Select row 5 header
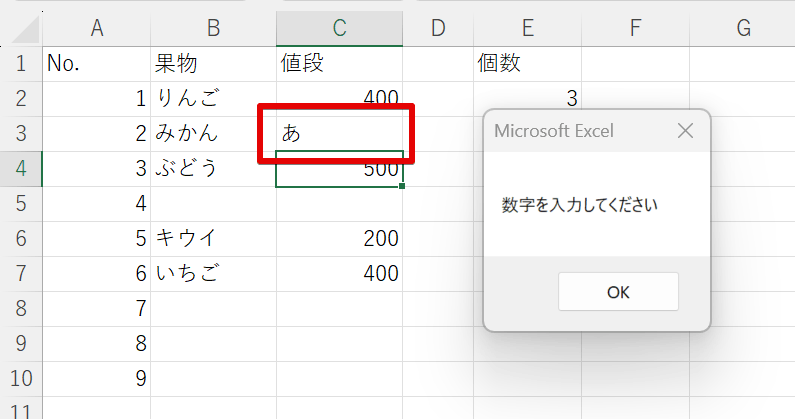795x419 pixels. [21, 204]
